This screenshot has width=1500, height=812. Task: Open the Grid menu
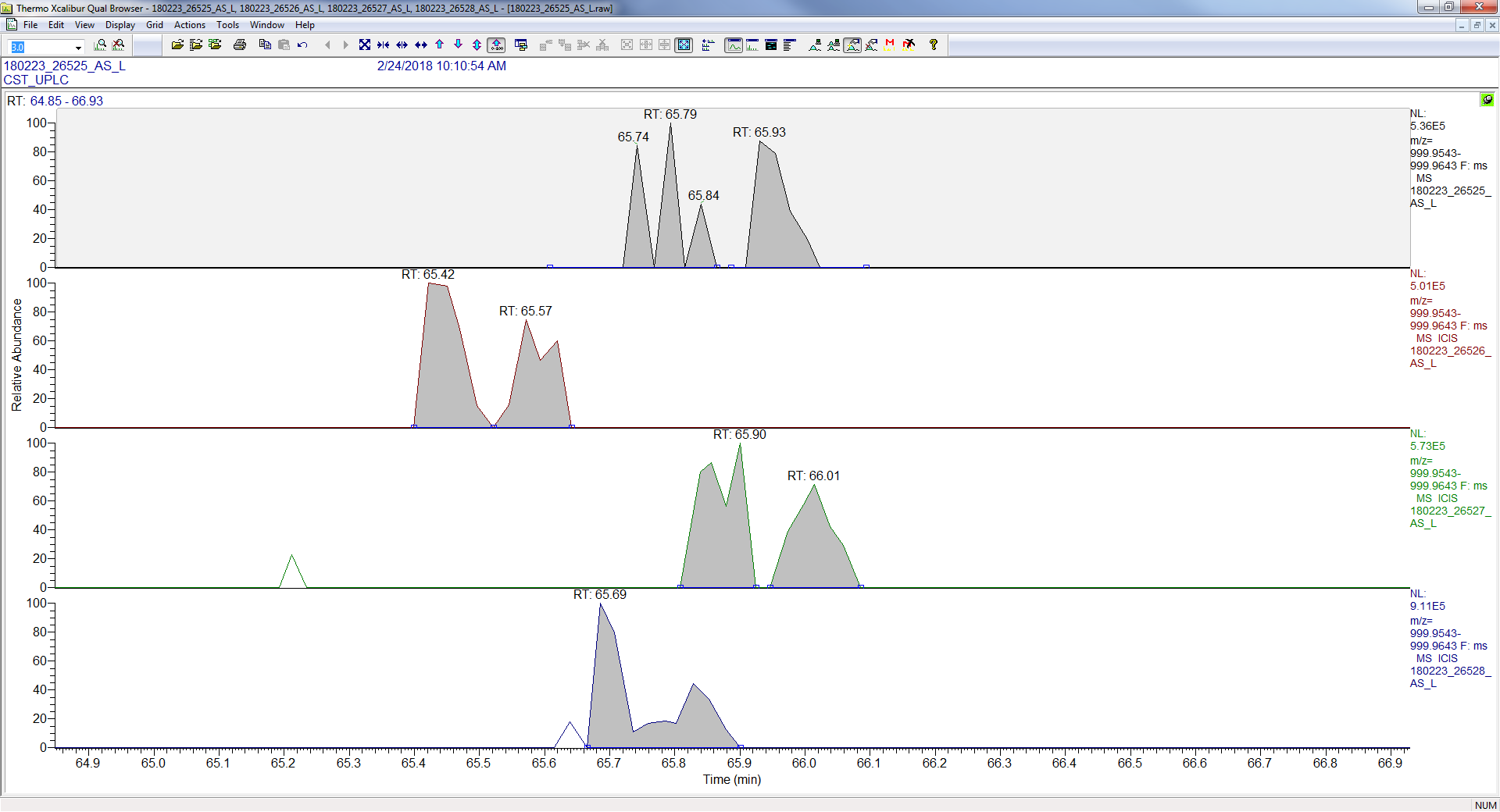point(155,25)
